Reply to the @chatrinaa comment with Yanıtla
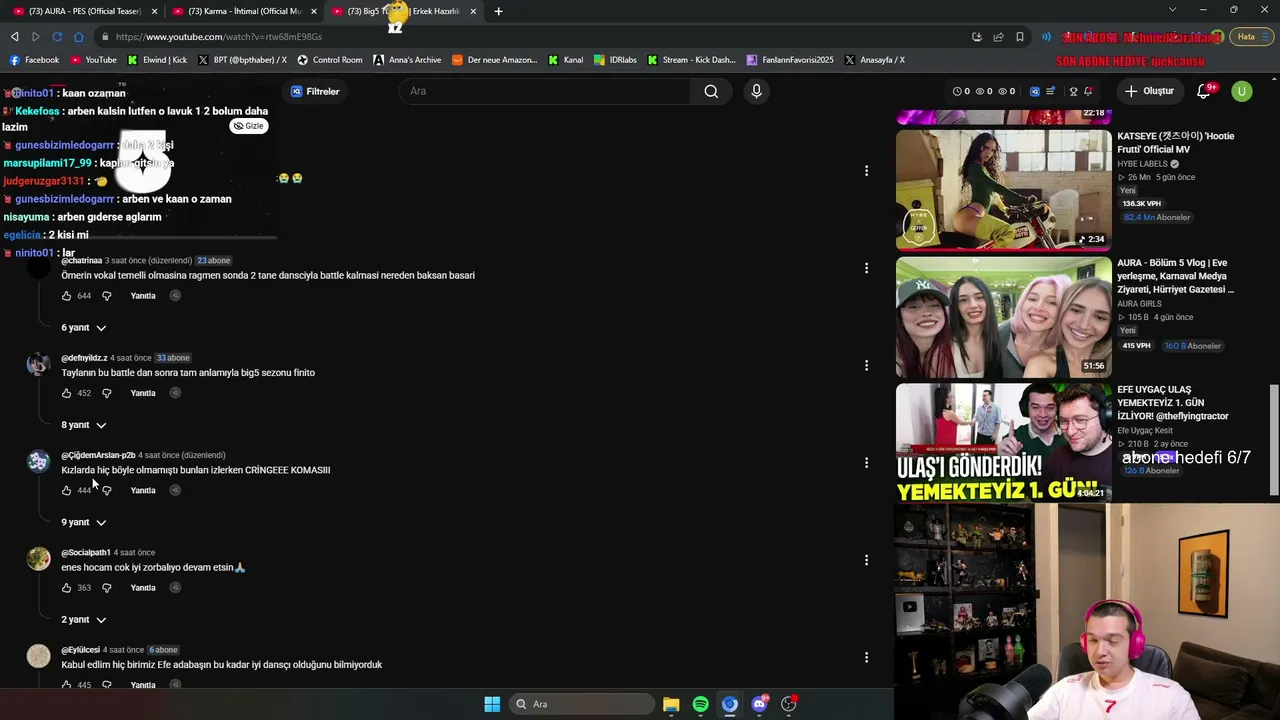Screen dimensions: 1280x720 coord(143,296)
